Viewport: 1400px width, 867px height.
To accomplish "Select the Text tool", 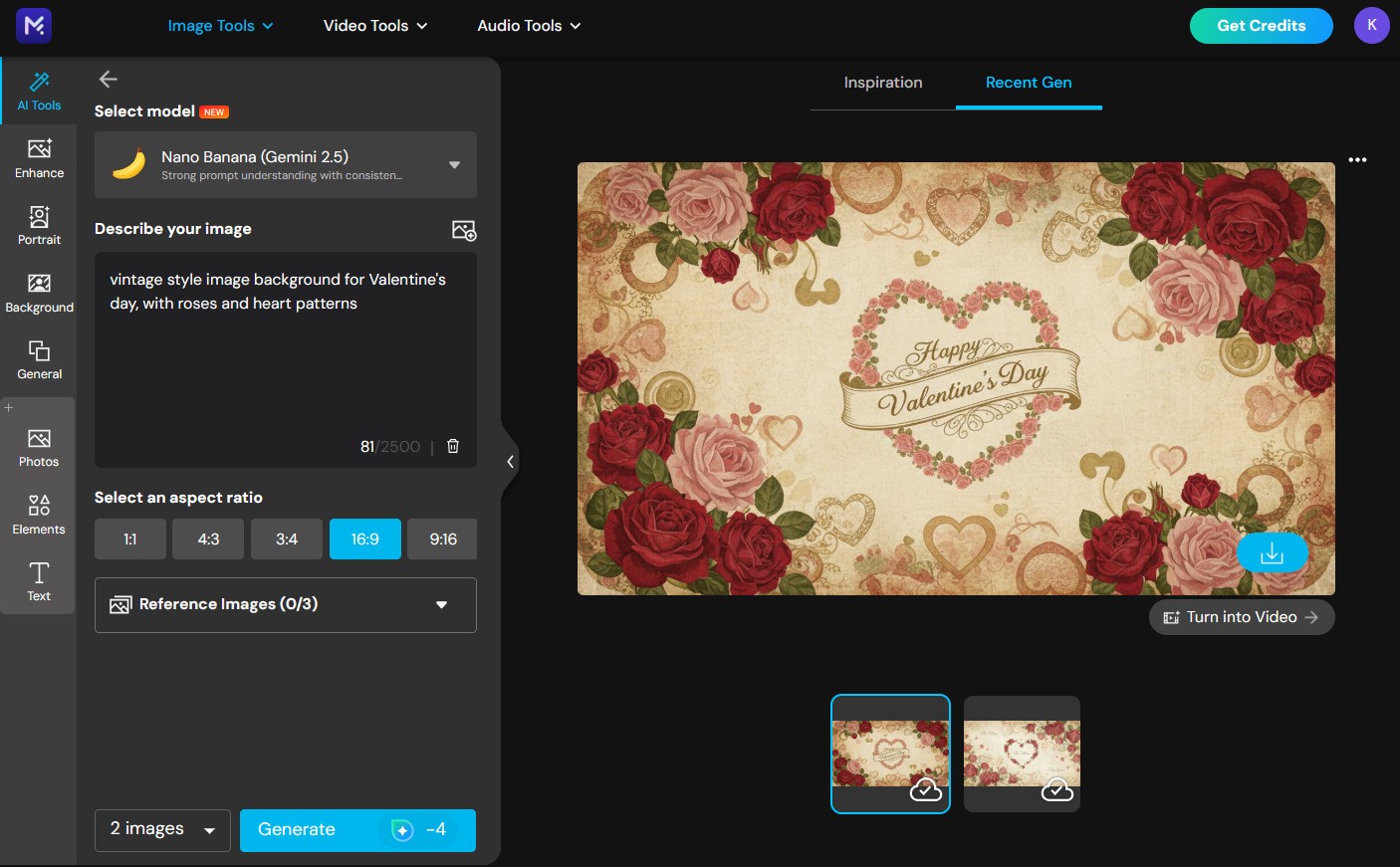I will click(x=39, y=581).
